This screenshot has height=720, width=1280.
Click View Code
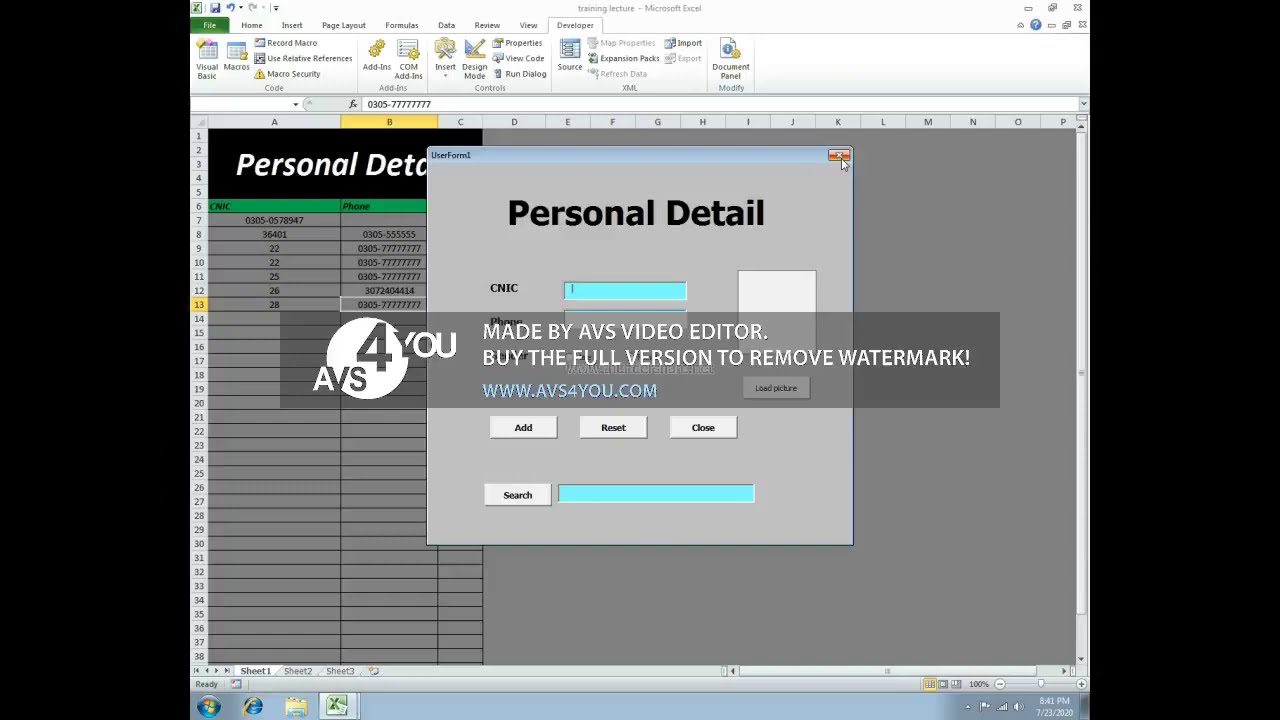[x=518, y=58]
